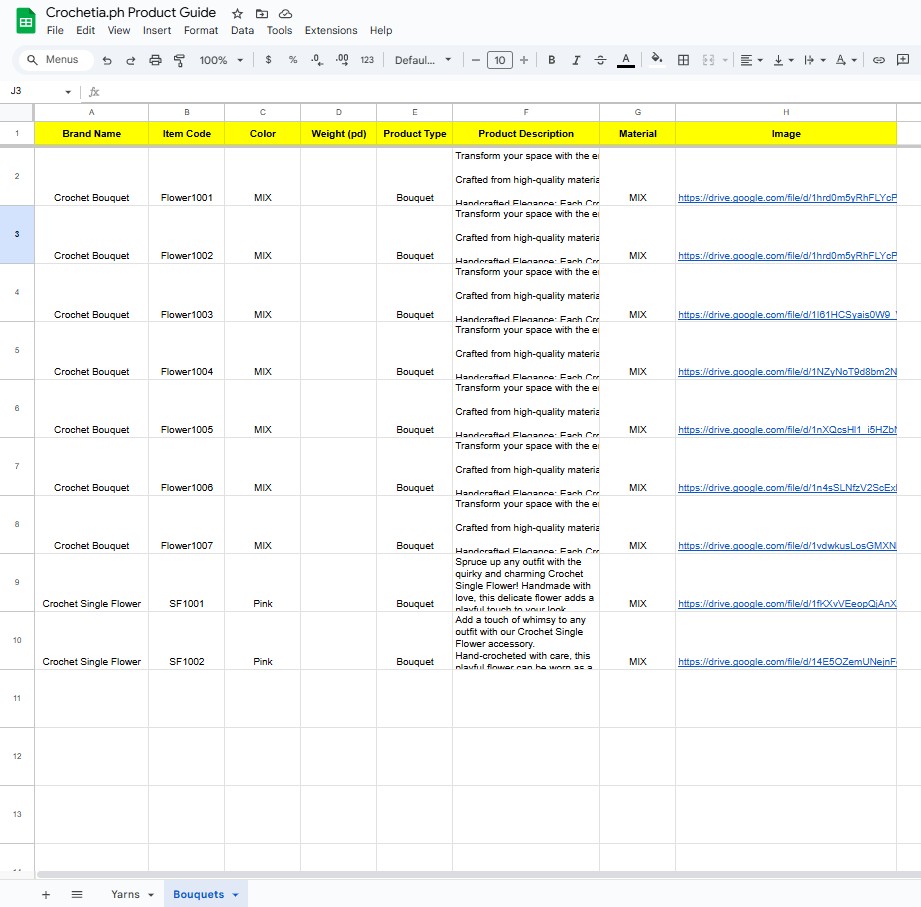The height and width of the screenshot is (907, 921).
Task: Open the Flower1005 image drive link
Action: click(787, 429)
